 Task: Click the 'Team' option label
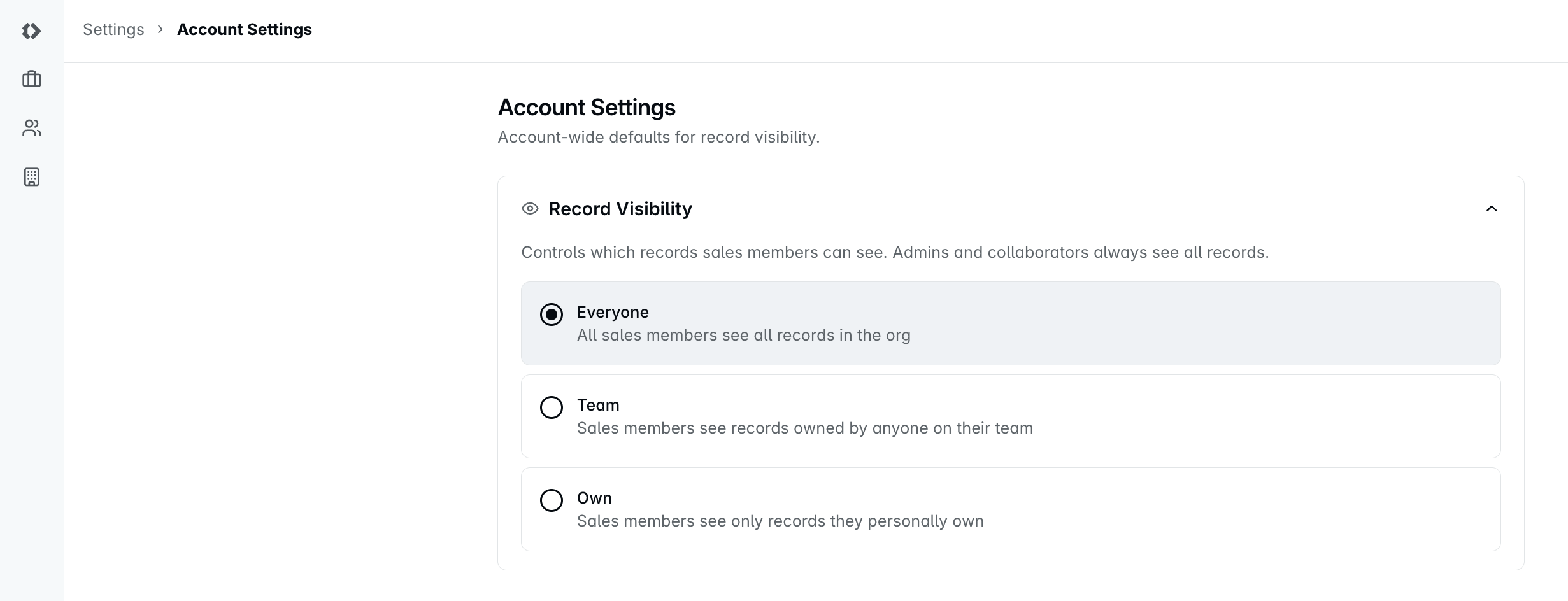(x=598, y=405)
